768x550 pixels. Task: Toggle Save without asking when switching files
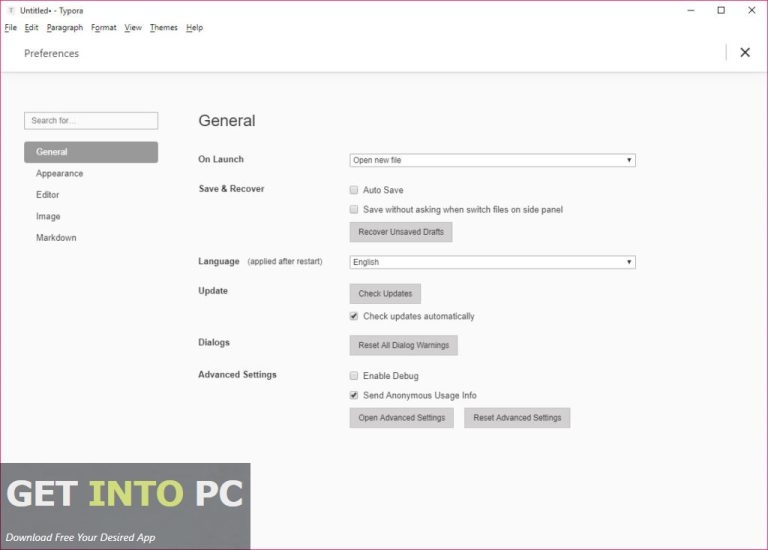(354, 210)
